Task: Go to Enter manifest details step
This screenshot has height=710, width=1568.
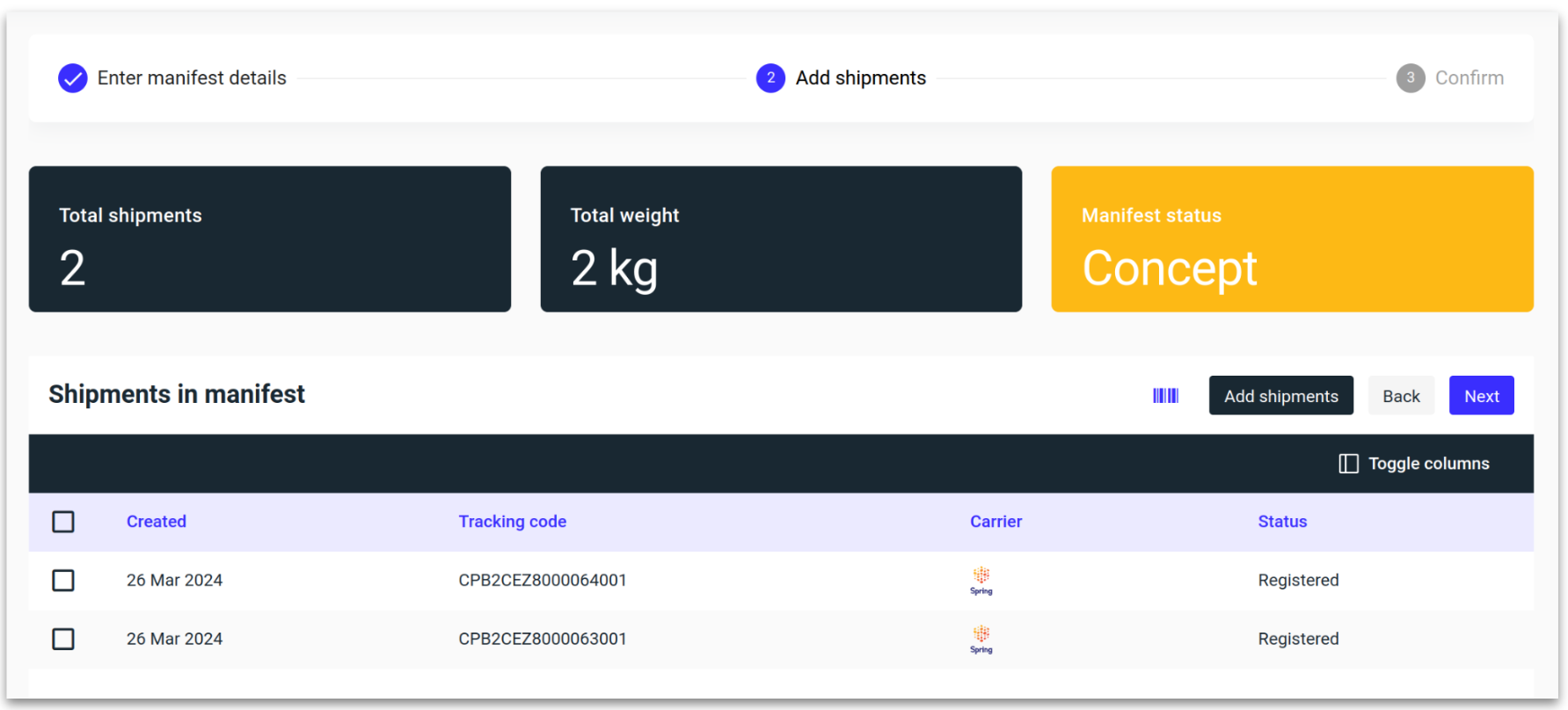Action: tap(192, 78)
